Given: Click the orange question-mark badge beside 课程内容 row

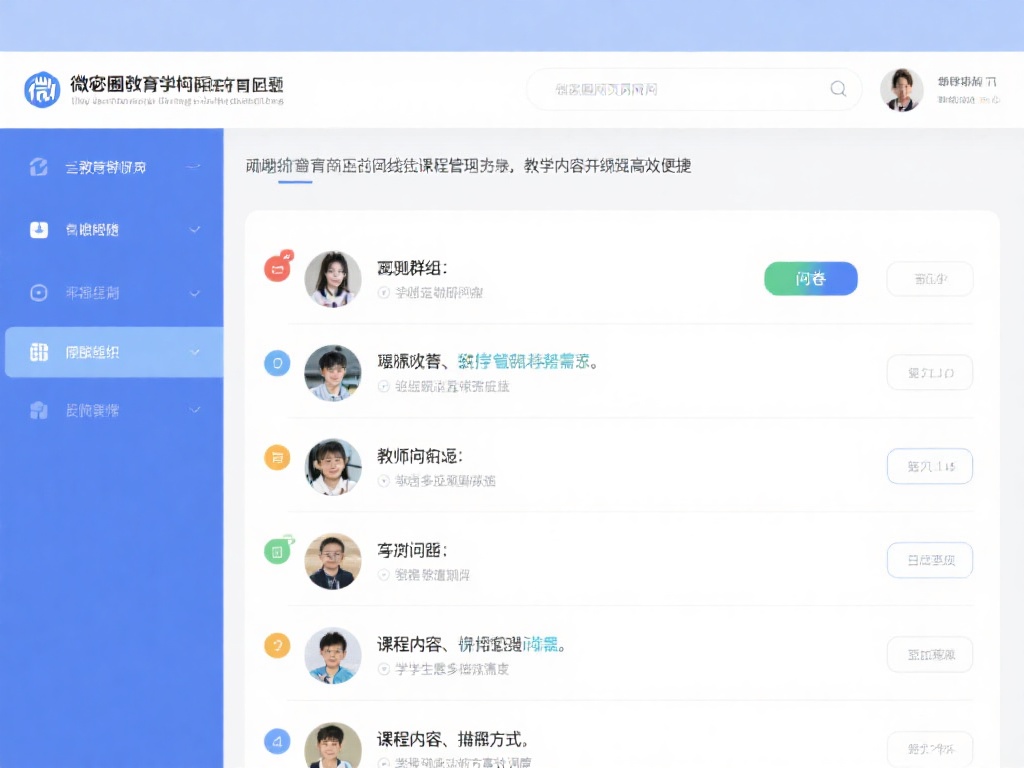Looking at the screenshot, I should click(277, 645).
